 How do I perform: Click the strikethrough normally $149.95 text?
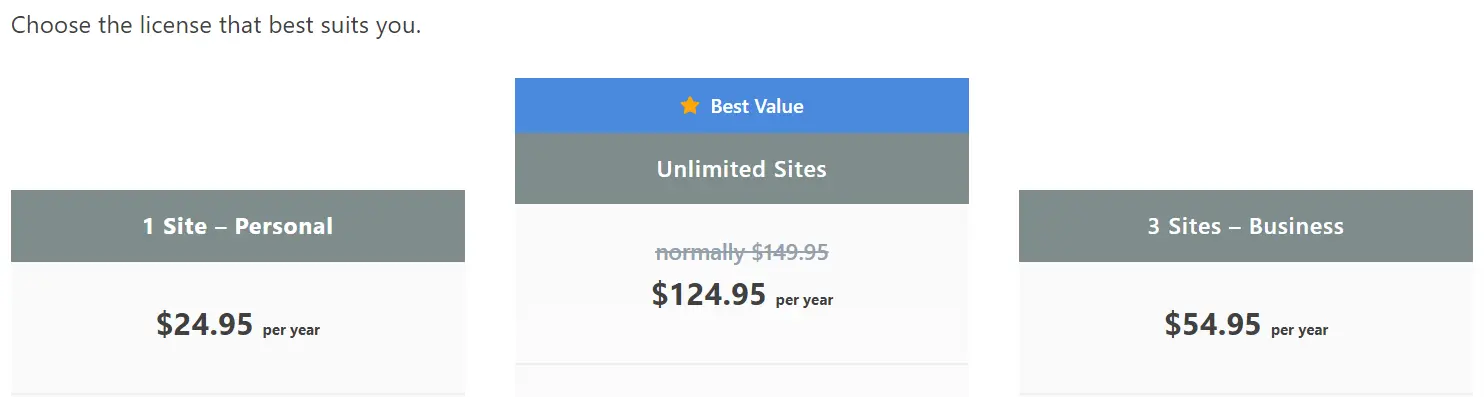742,253
